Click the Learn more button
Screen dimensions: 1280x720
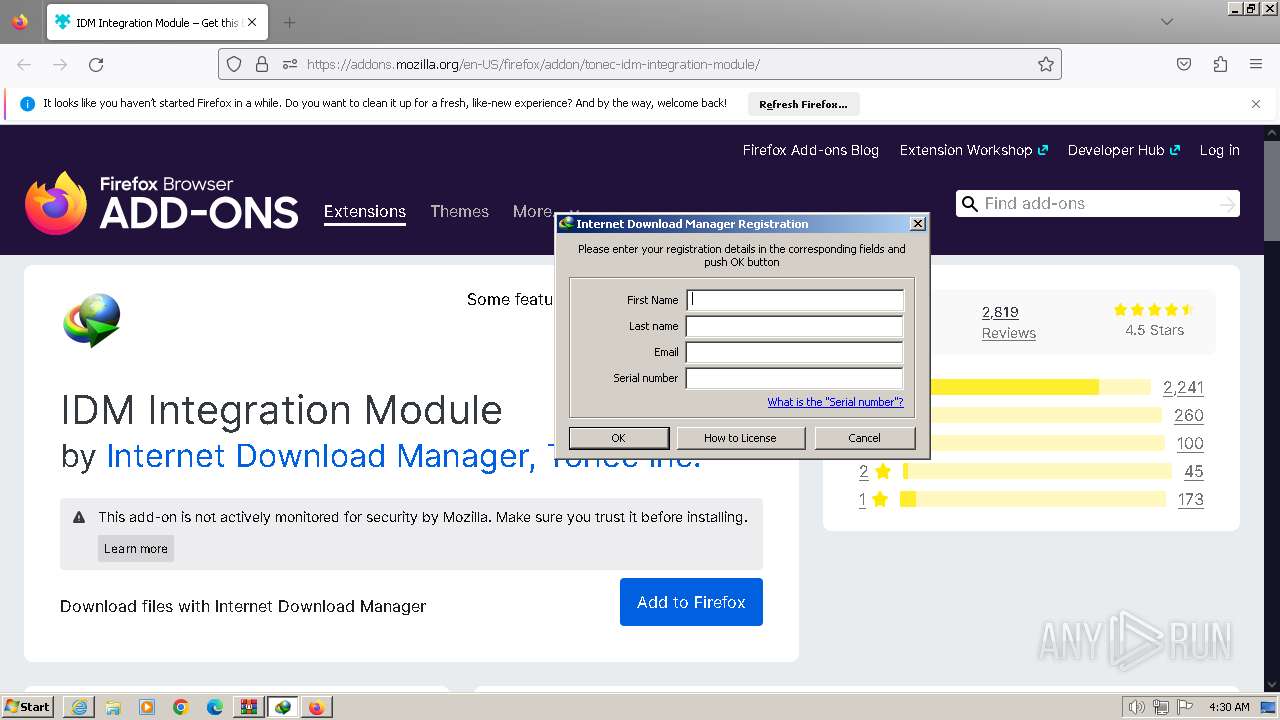coord(136,548)
